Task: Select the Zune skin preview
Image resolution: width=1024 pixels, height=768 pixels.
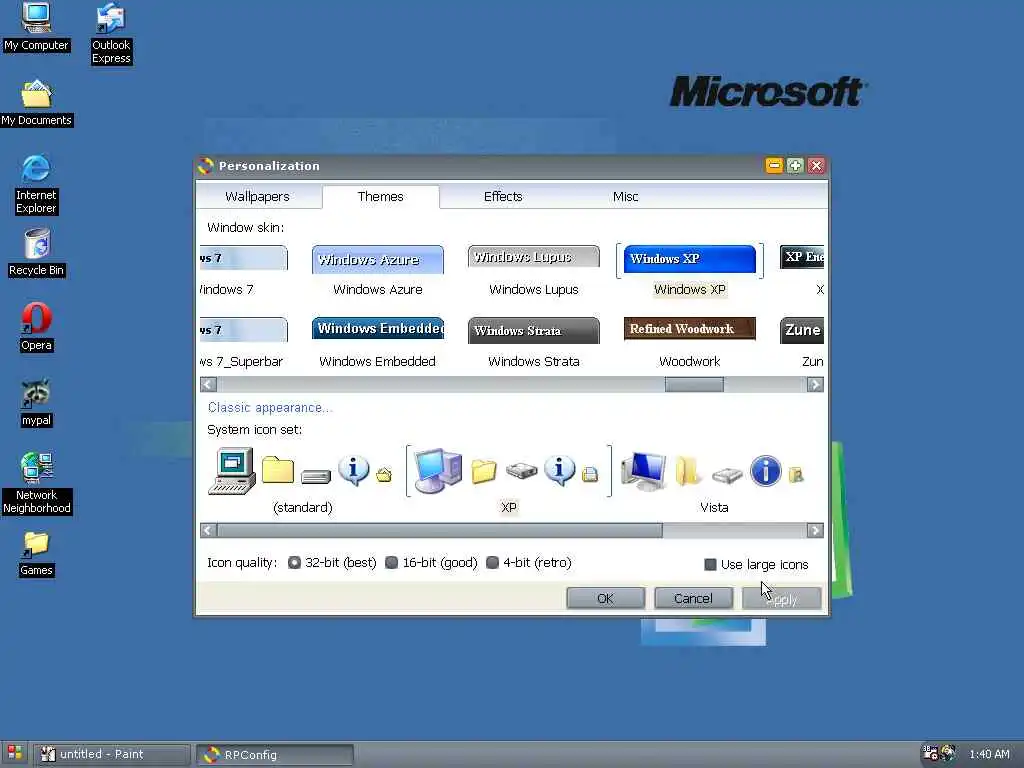Action: point(802,330)
